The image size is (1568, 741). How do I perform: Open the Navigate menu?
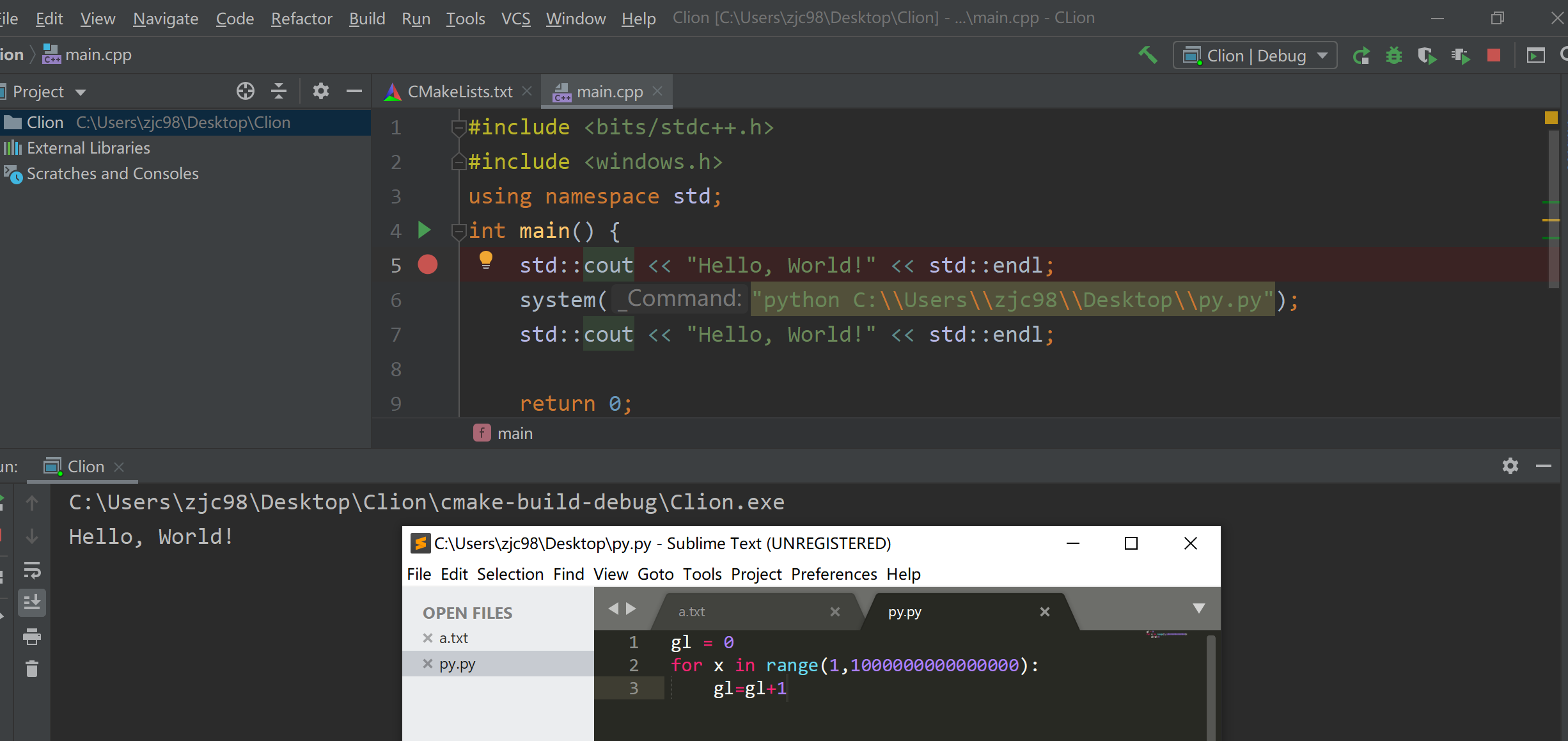pos(166,19)
